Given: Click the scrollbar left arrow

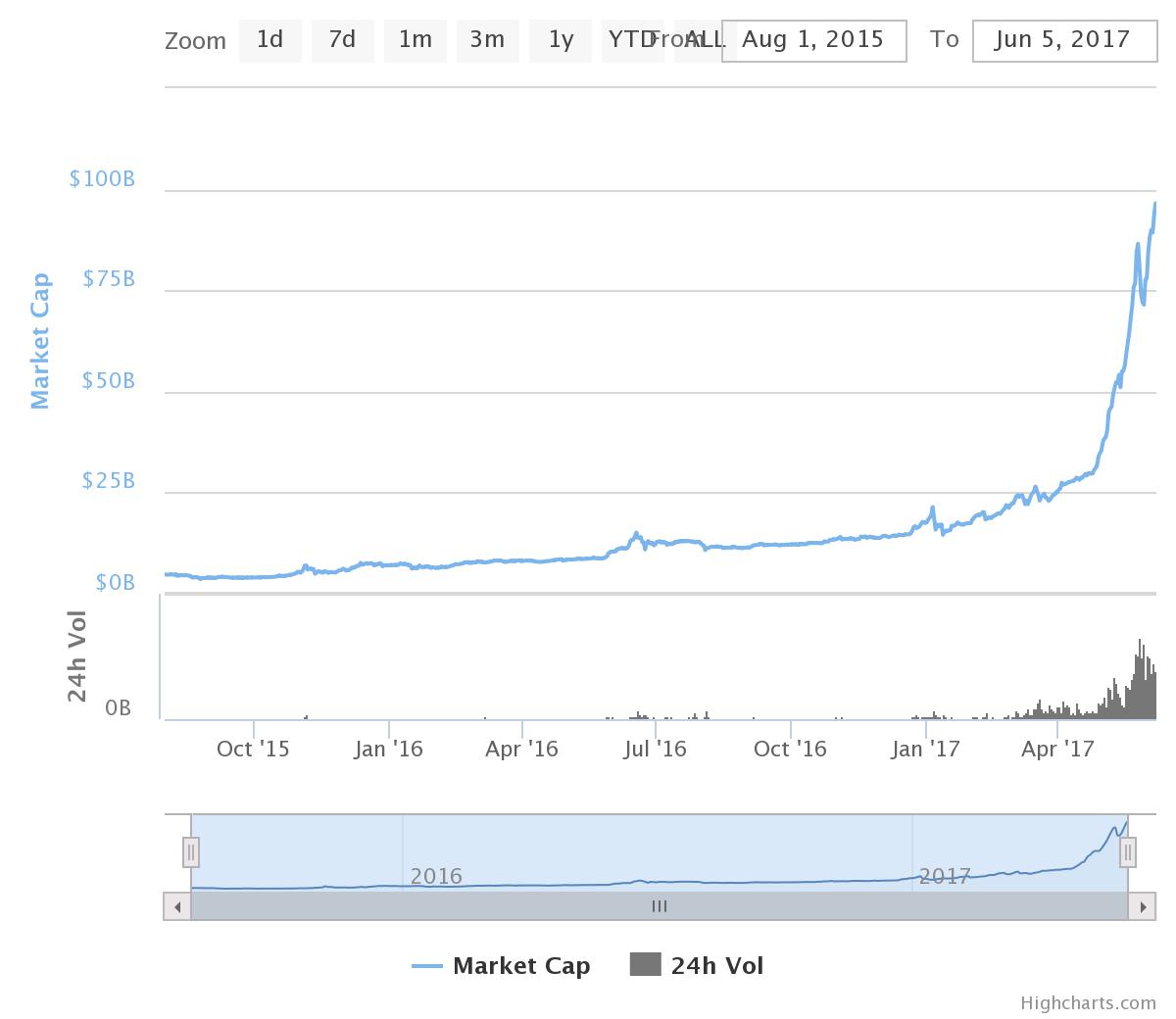Looking at the screenshot, I should pyautogui.click(x=177, y=906).
